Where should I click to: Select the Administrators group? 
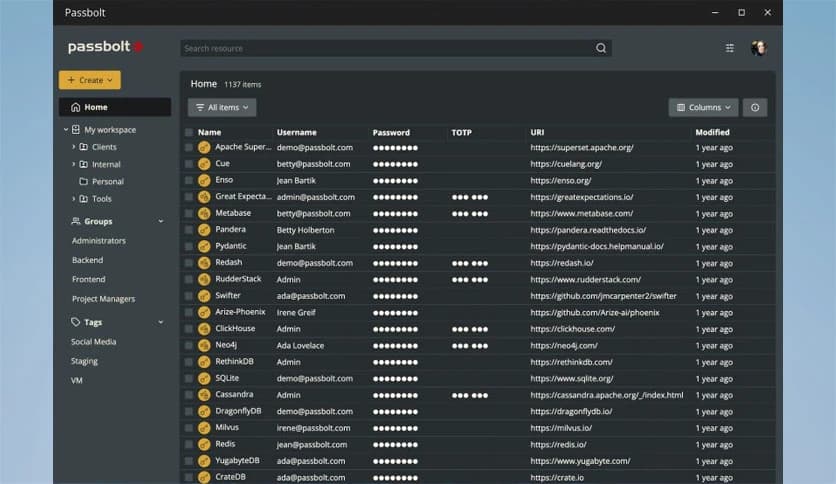(99, 241)
